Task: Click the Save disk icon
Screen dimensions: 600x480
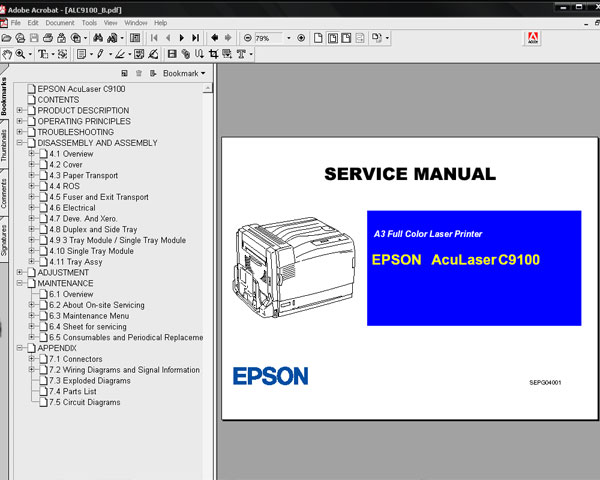Action: (34, 38)
